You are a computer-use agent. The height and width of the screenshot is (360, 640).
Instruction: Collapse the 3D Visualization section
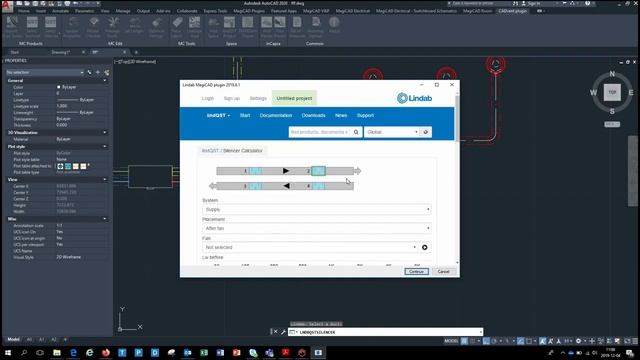click(x=105, y=132)
